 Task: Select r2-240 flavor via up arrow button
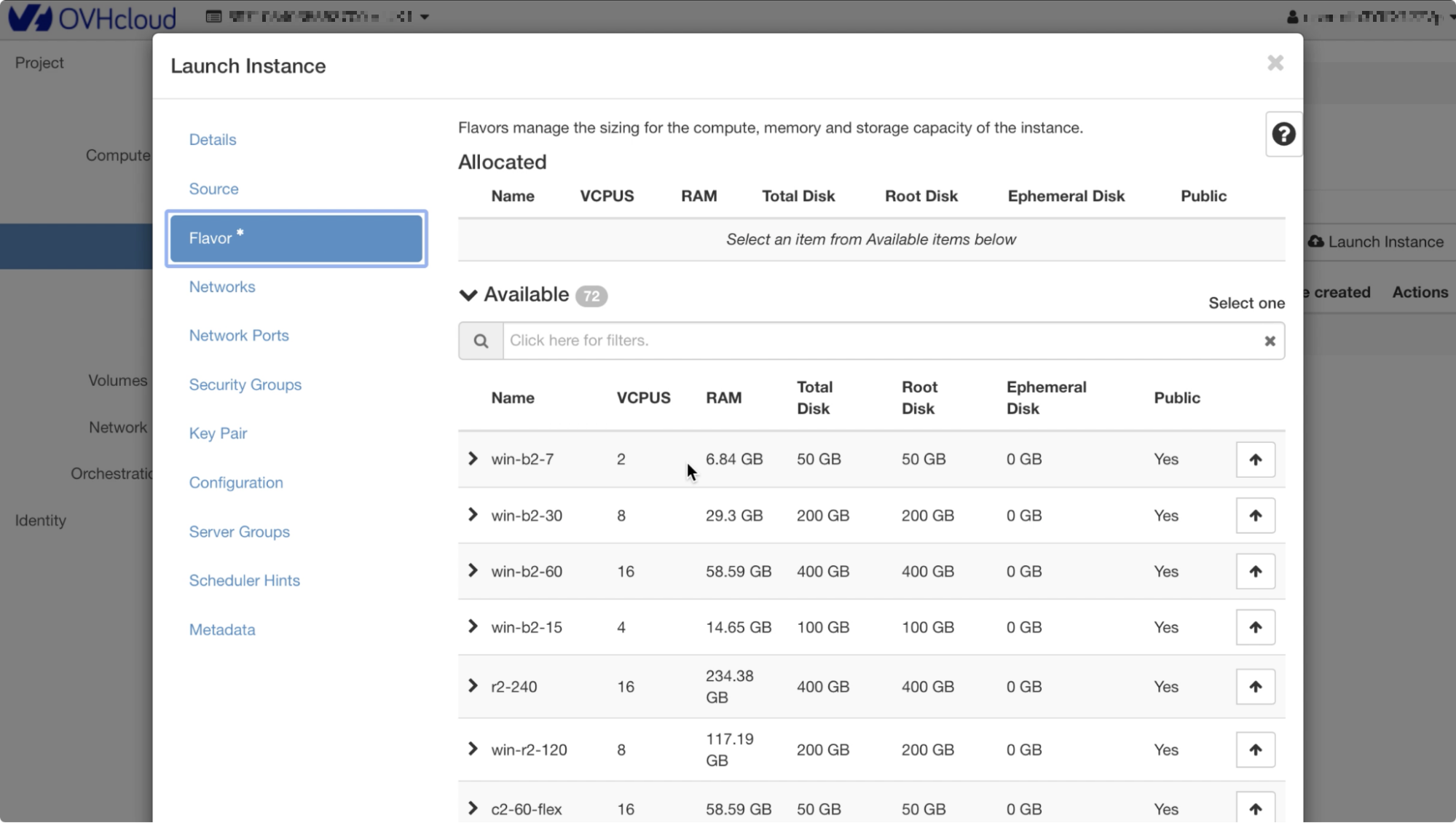pyautogui.click(x=1255, y=687)
